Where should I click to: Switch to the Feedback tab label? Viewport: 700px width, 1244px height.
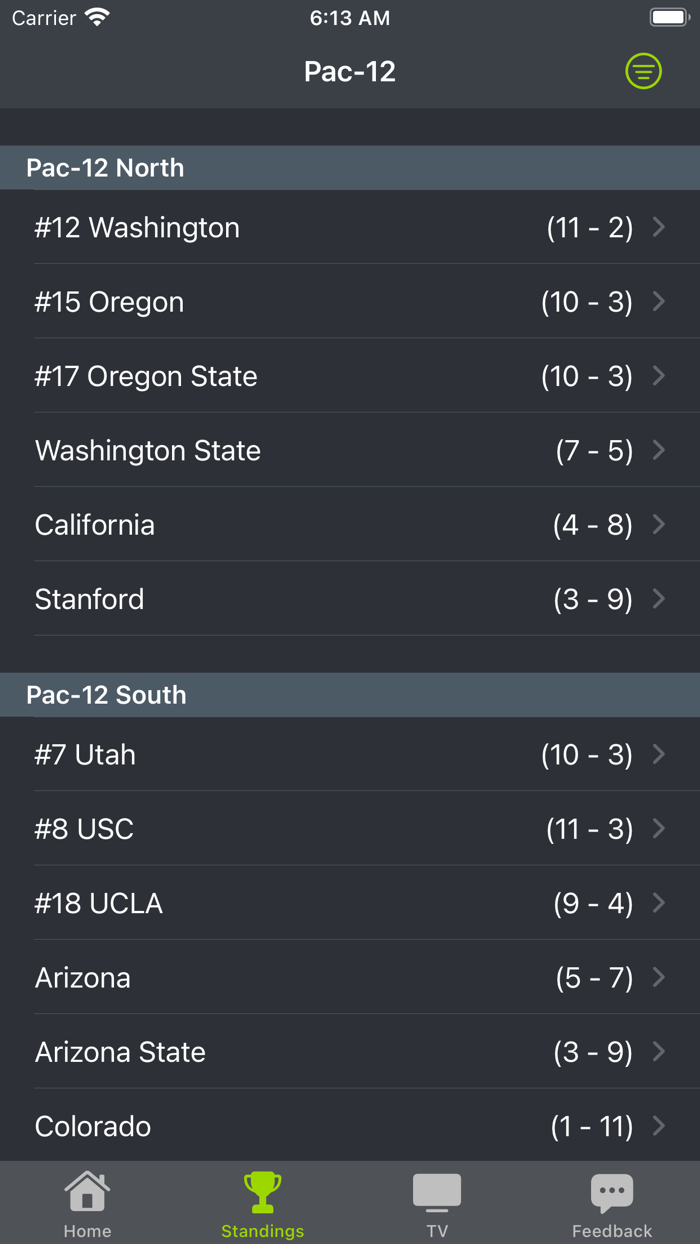(612, 1231)
